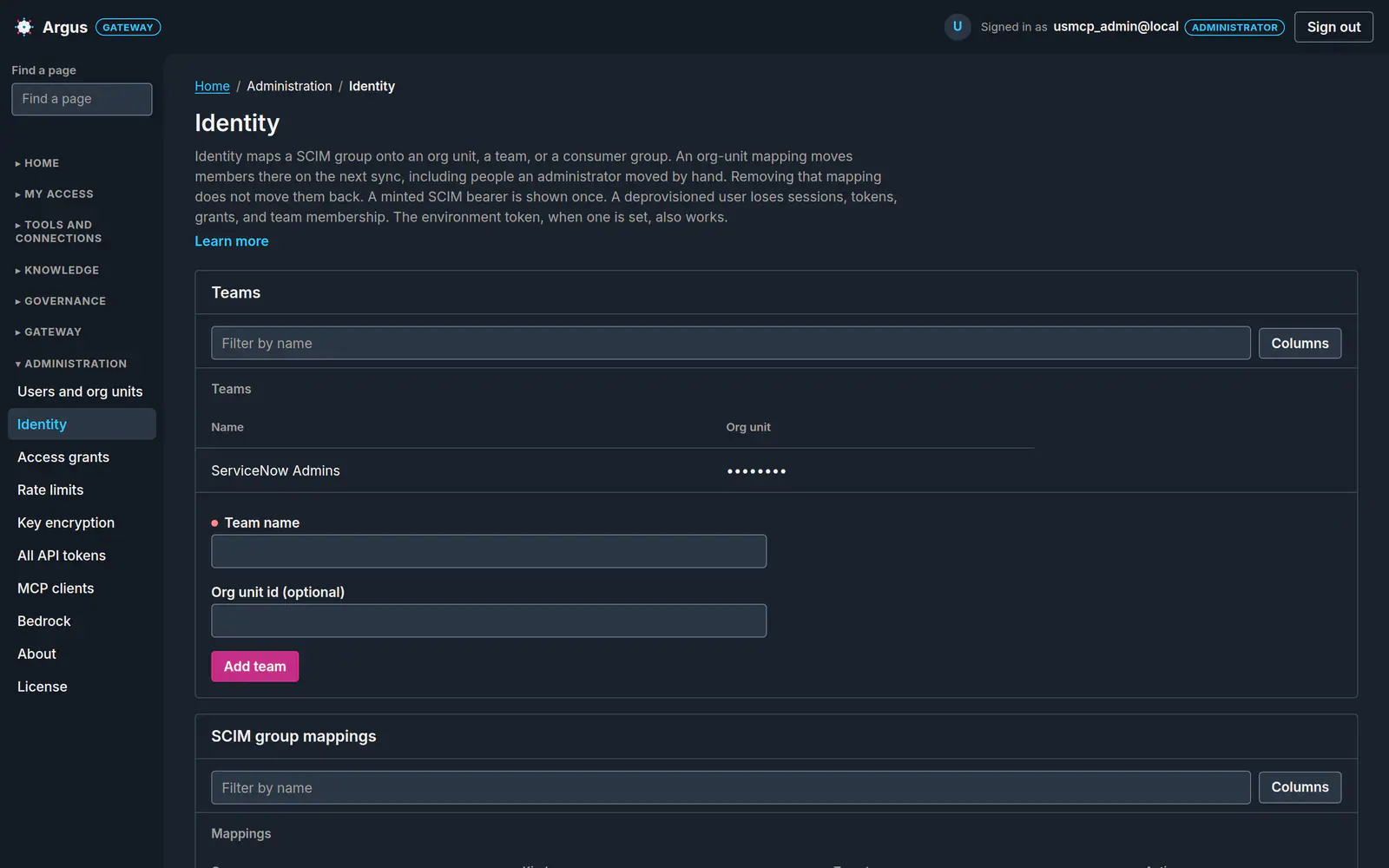Open the Learn more link
The width and height of the screenshot is (1389, 868).
(x=232, y=241)
